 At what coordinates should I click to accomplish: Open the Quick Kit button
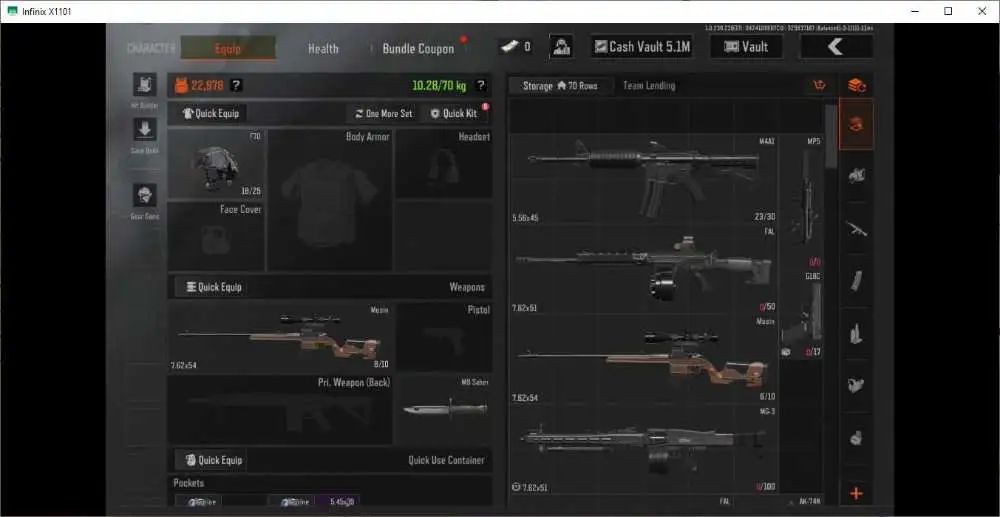pyautogui.click(x=454, y=113)
